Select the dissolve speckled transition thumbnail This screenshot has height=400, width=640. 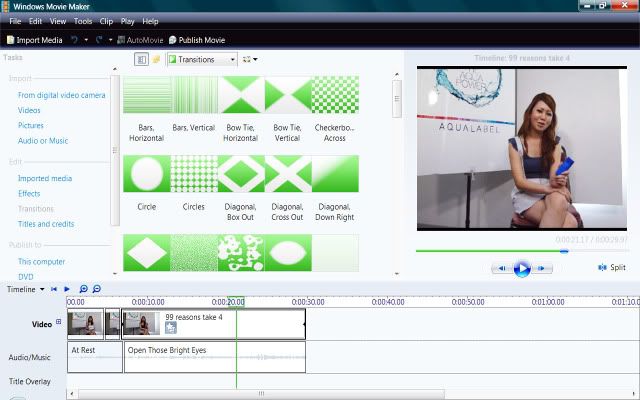(194, 253)
